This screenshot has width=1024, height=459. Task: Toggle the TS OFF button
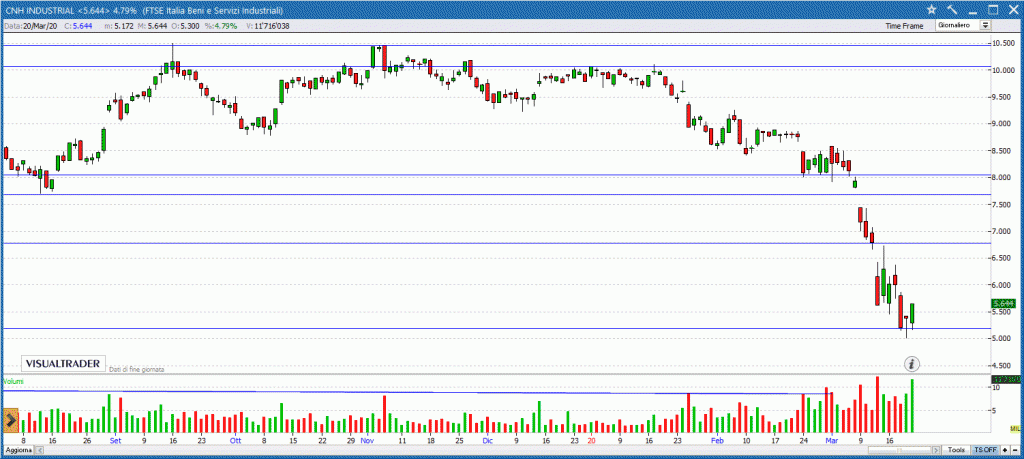coord(985,451)
